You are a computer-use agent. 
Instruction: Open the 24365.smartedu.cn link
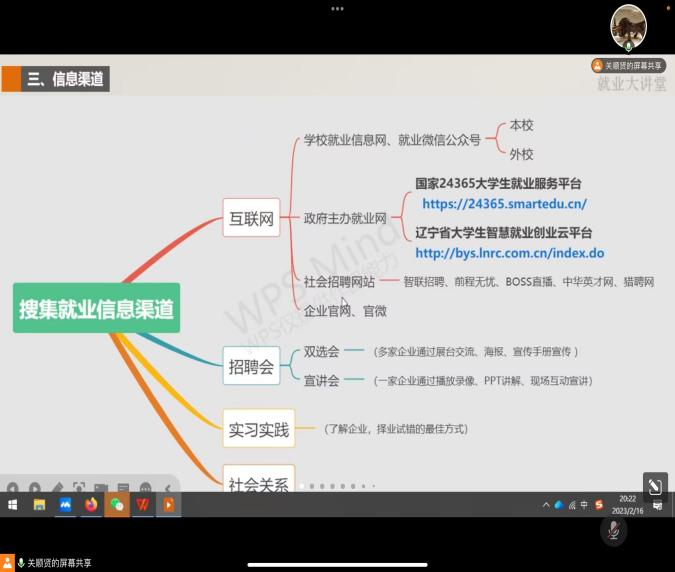click(504, 204)
